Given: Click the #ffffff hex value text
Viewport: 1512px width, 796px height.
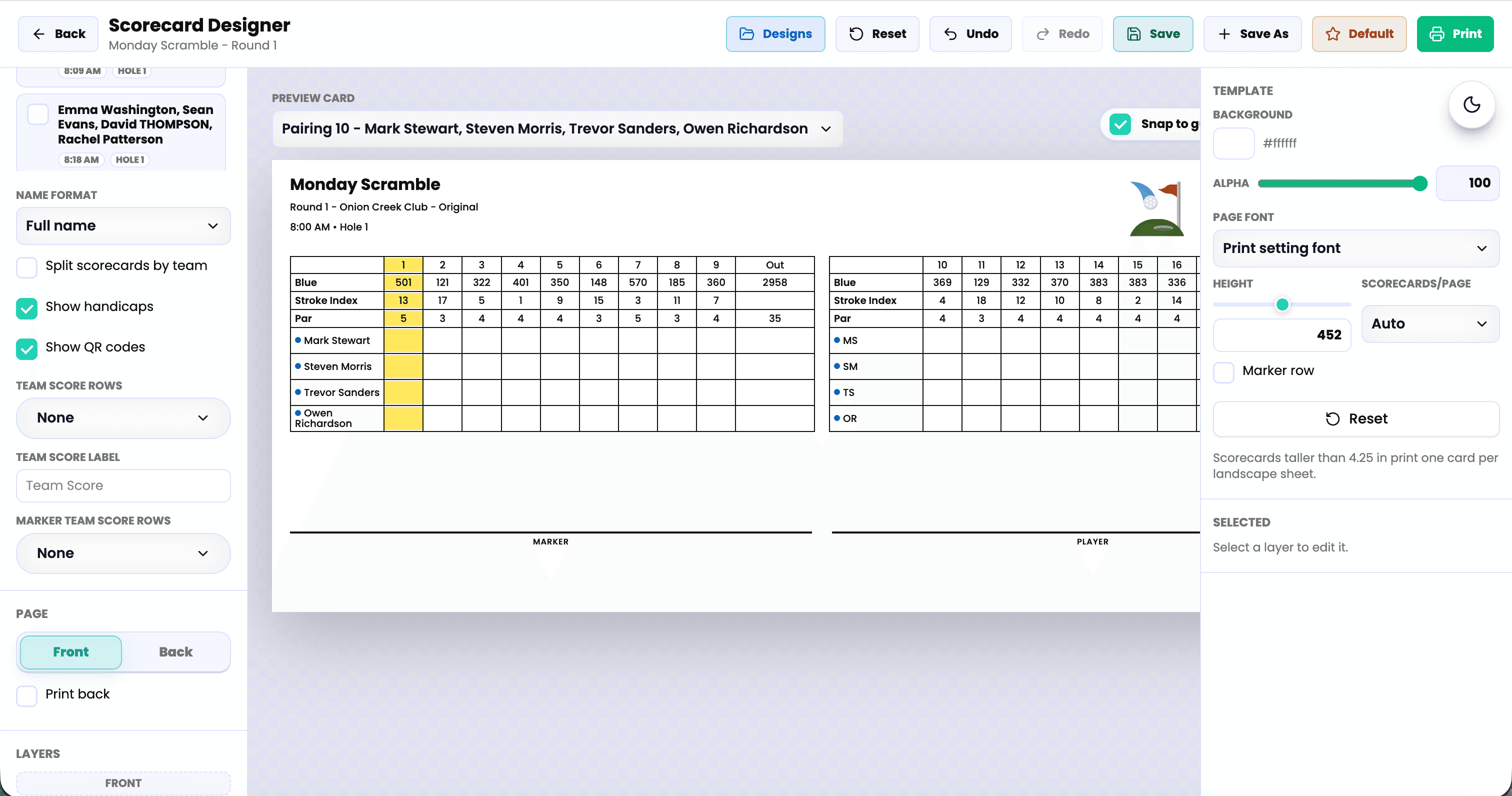Looking at the screenshot, I should pyautogui.click(x=1279, y=143).
